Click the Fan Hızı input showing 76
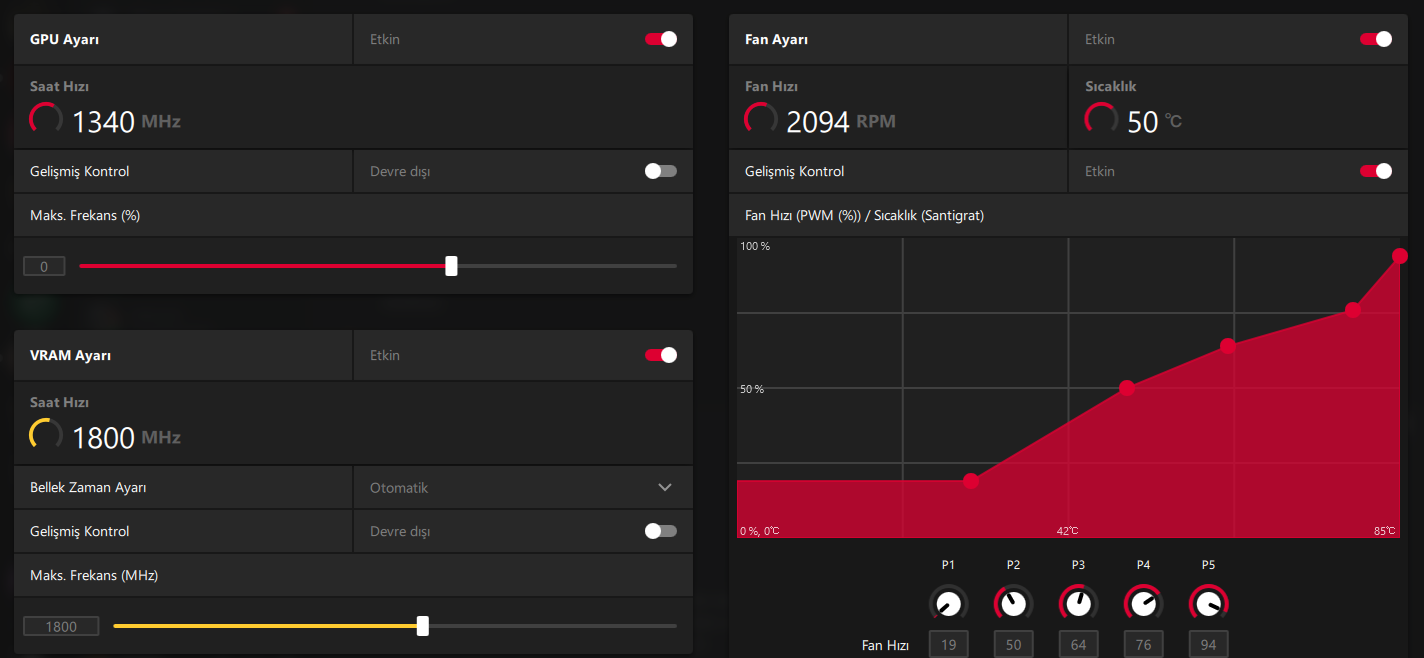 pos(1143,645)
